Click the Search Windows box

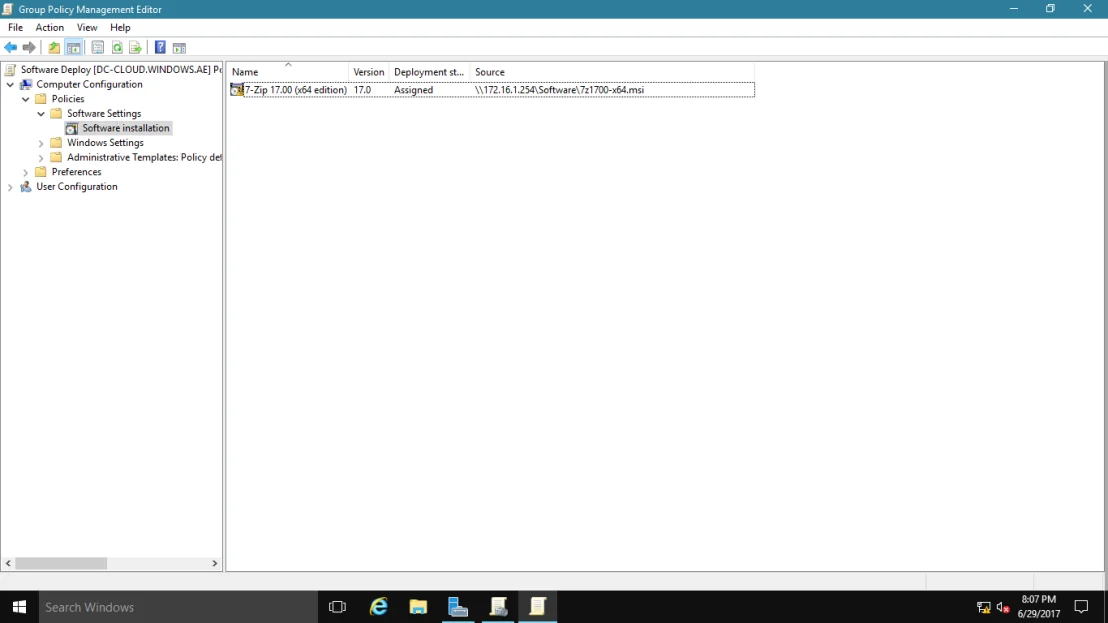click(178, 607)
